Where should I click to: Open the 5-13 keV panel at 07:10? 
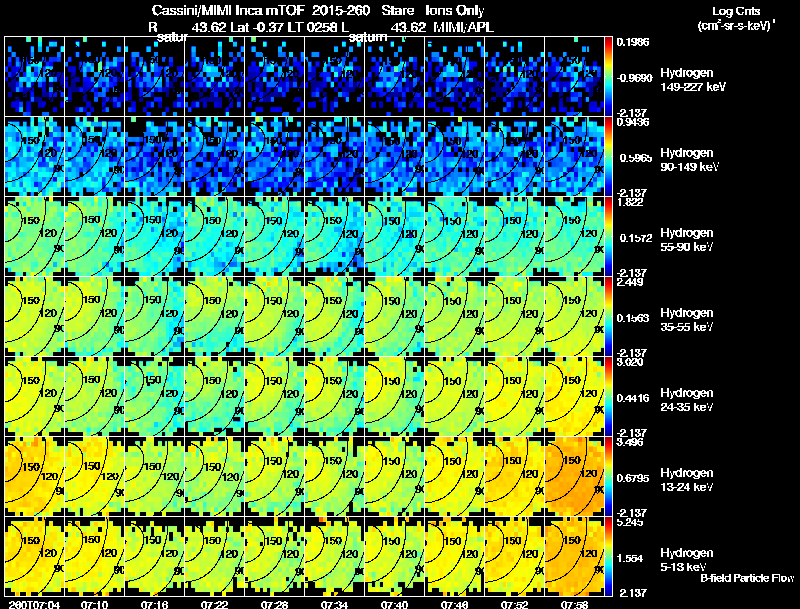coord(94,556)
